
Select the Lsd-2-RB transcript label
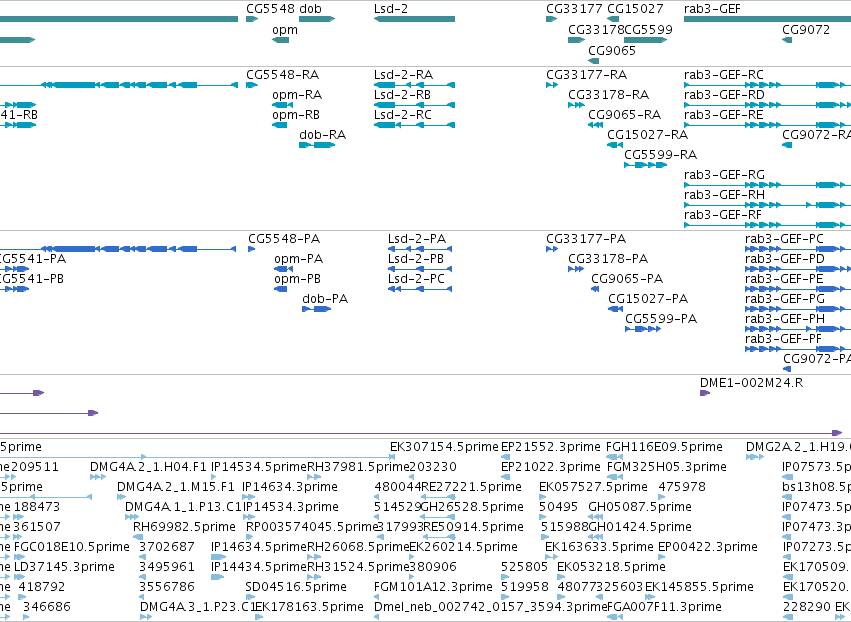coord(402,95)
